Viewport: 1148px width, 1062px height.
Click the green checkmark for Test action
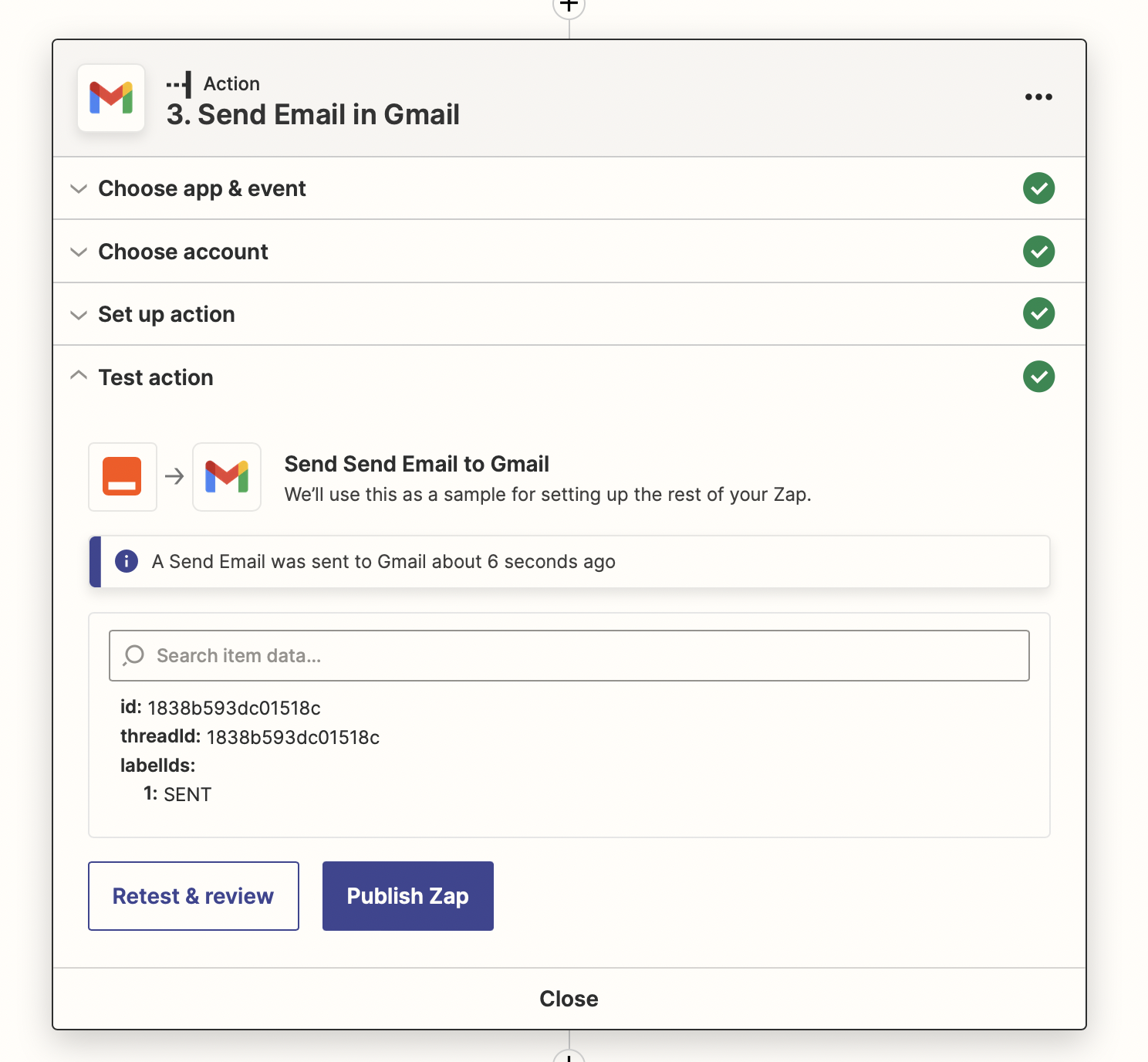pos(1038,377)
